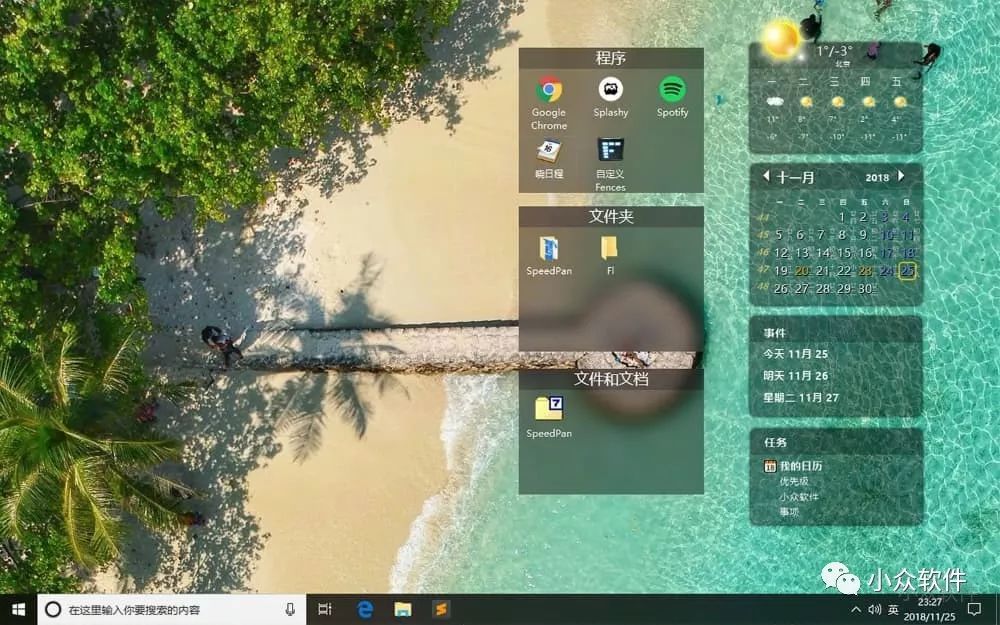Open the Windows Start menu
Screen dimensions: 1000x625
18,610
